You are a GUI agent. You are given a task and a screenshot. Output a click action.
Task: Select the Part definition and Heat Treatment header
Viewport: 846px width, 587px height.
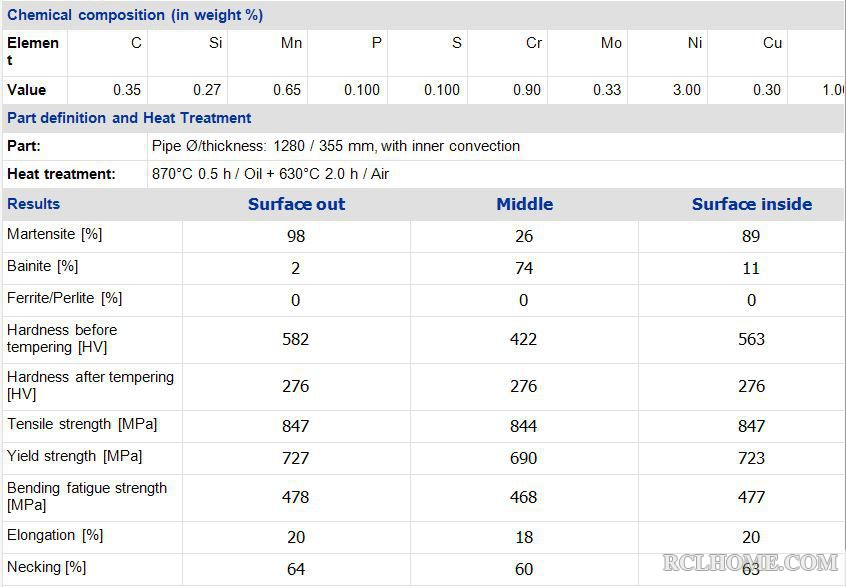pos(129,118)
